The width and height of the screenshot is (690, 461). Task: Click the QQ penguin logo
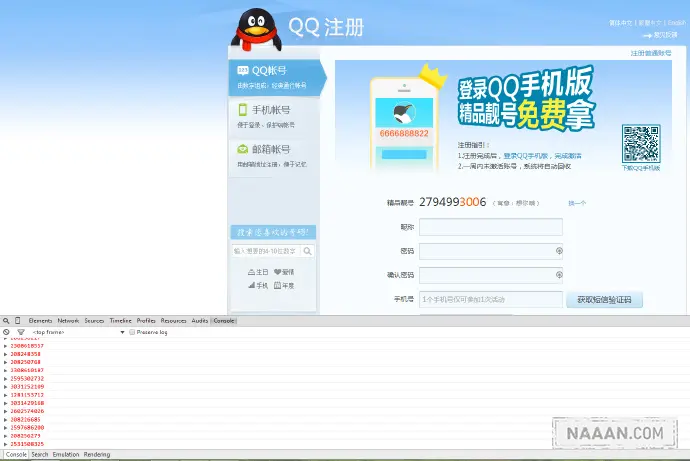click(x=256, y=29)
